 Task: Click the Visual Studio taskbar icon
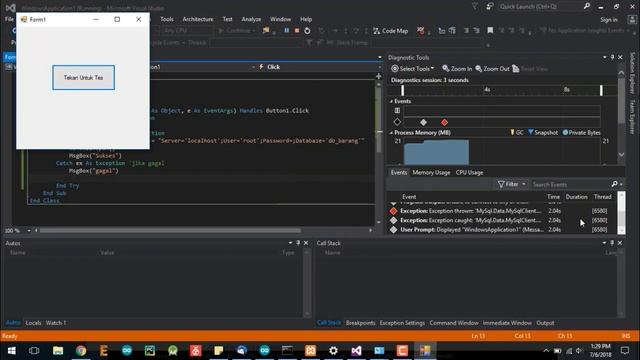(x=356, y=351)
